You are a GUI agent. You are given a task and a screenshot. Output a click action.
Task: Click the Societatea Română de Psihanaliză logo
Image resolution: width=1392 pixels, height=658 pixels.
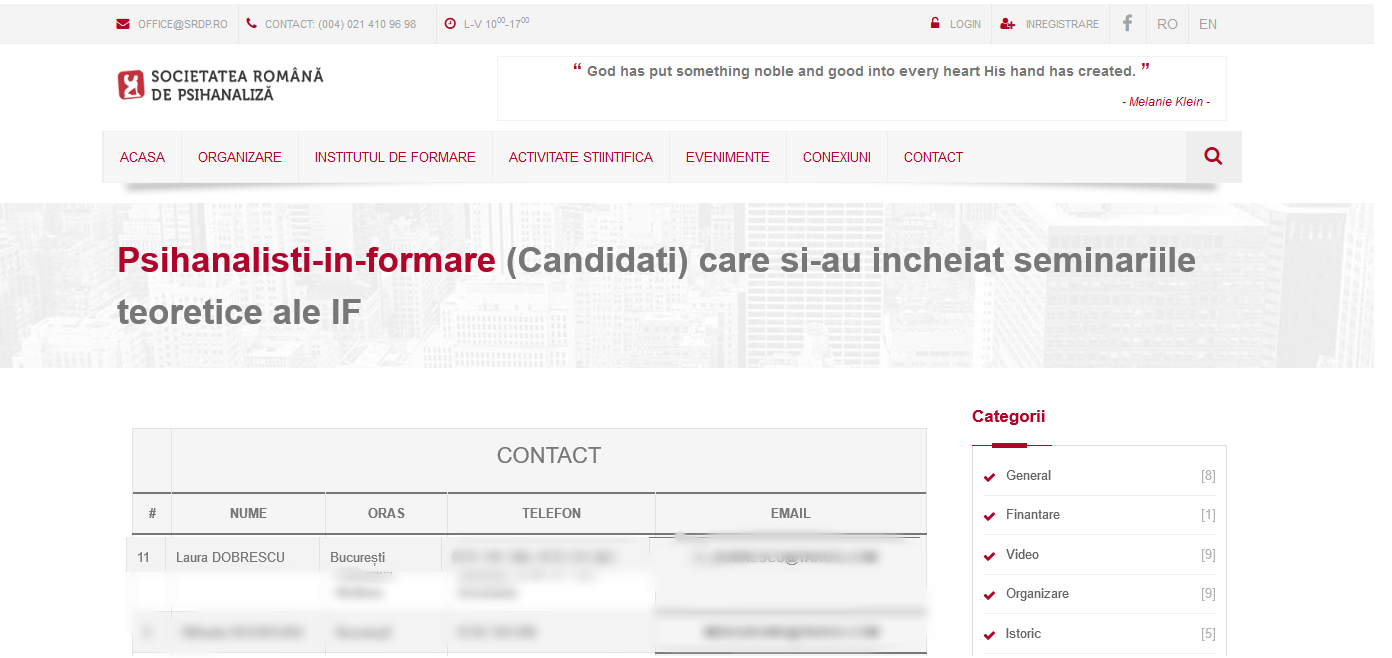coord(220,85)
